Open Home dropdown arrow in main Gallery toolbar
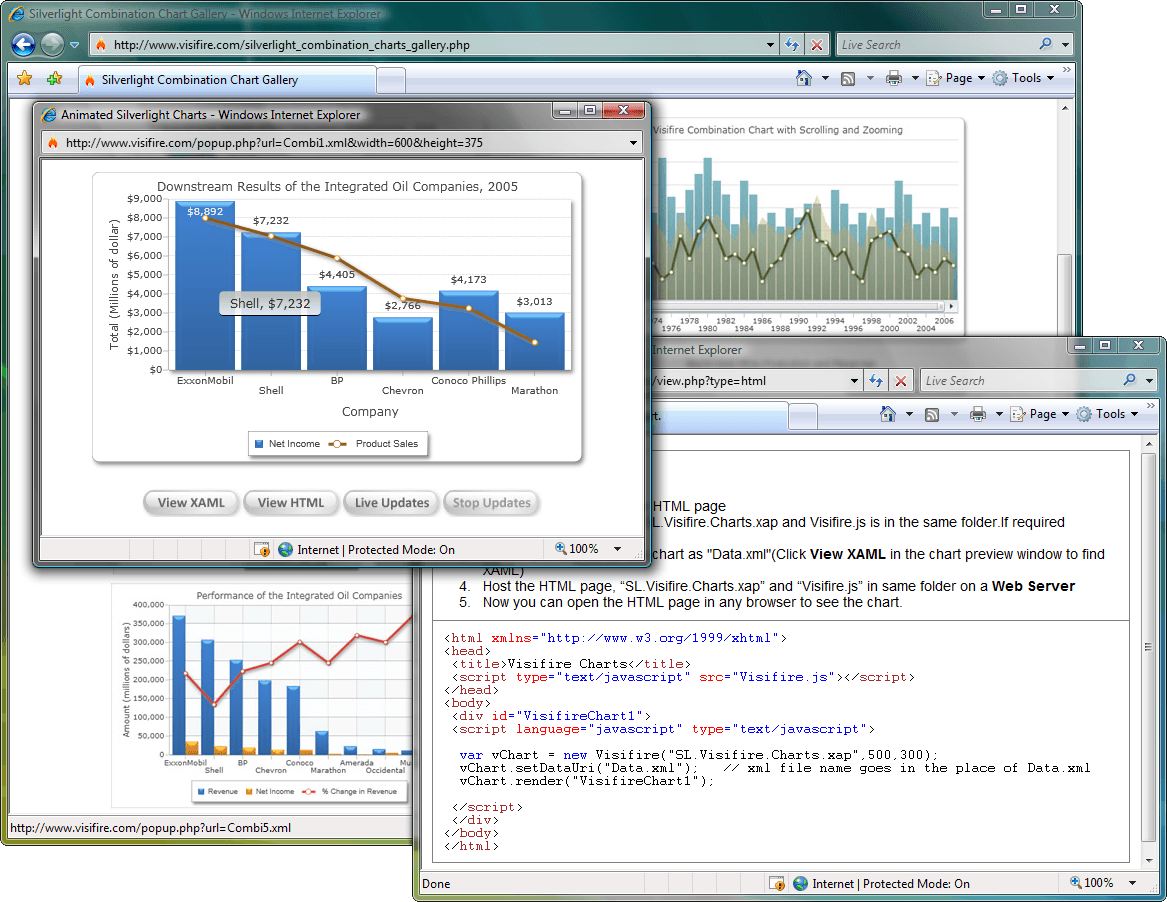Image resolution: width=1167 pixels, height=902 pixels. [825, 78]
